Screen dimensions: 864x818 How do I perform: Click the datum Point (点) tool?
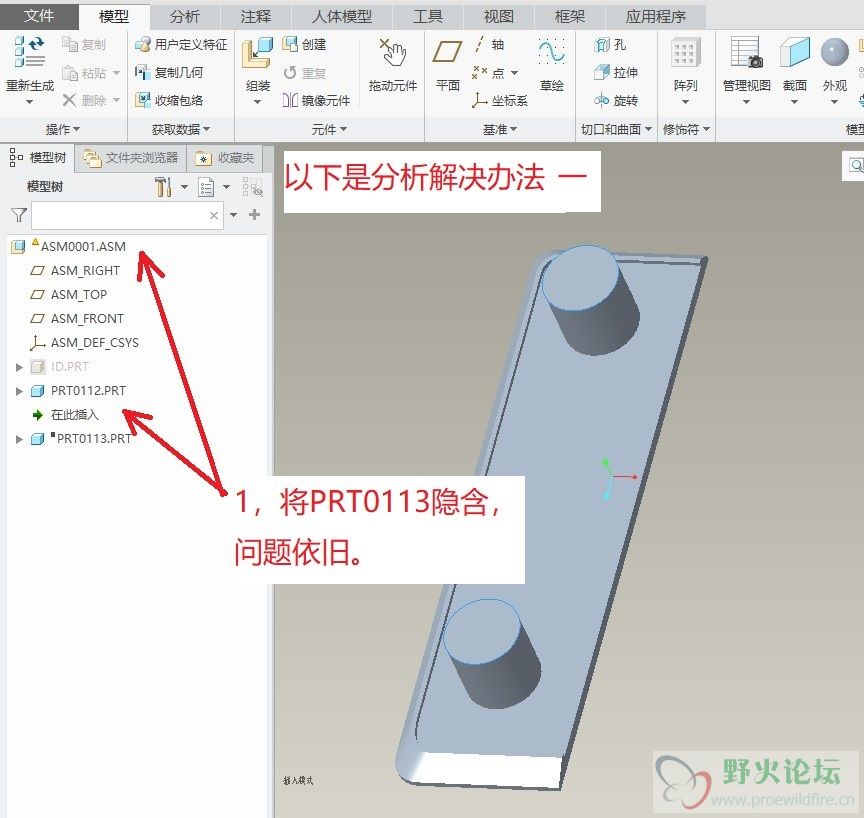488,73
